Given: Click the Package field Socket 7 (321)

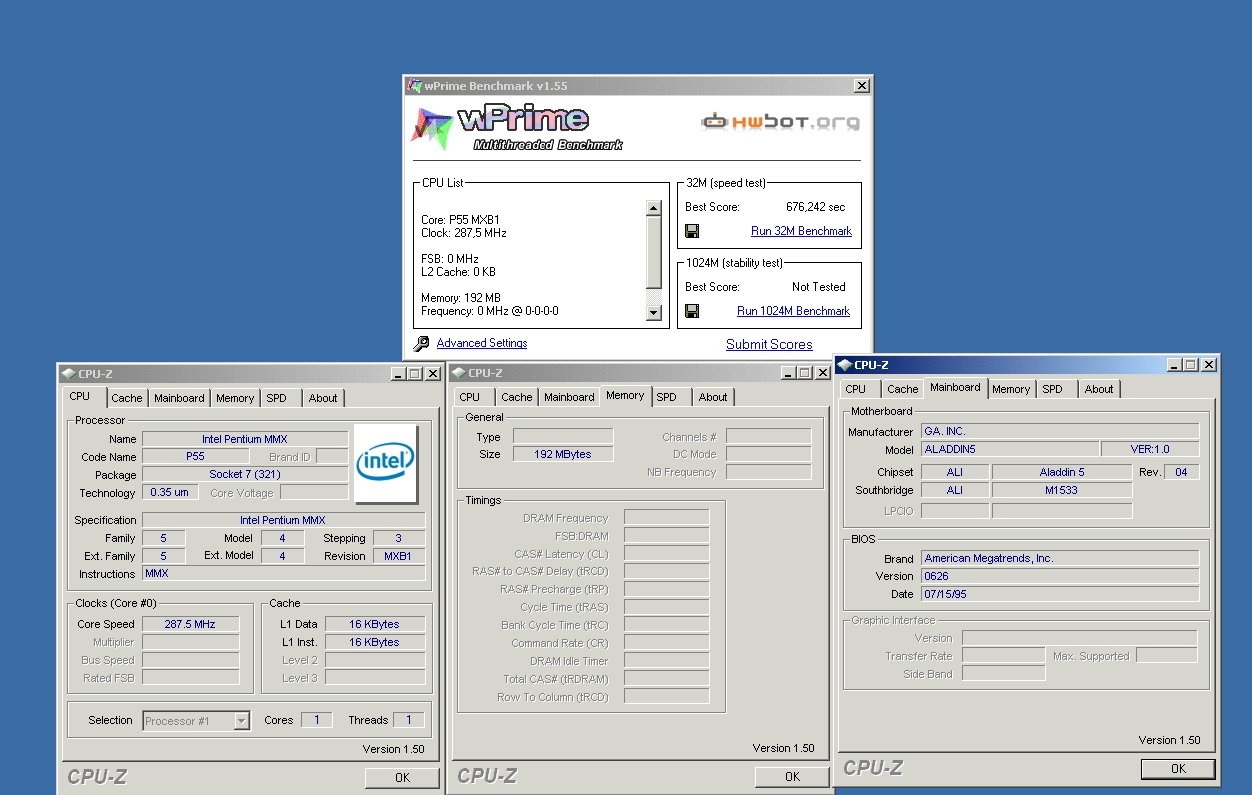Looking at the screenshot, I should coord(245,475).
